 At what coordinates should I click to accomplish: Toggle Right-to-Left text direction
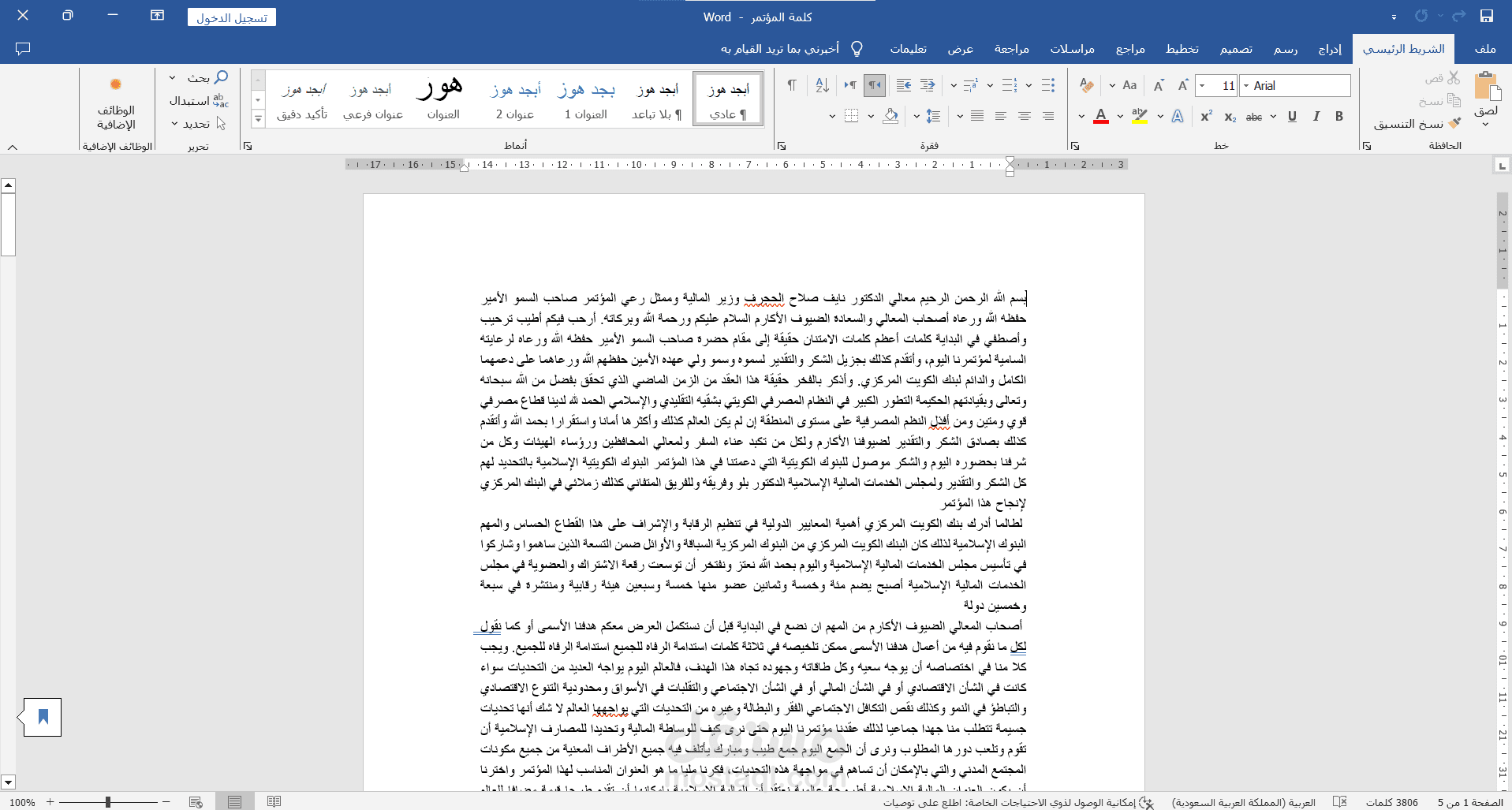[x=874, y=85]
